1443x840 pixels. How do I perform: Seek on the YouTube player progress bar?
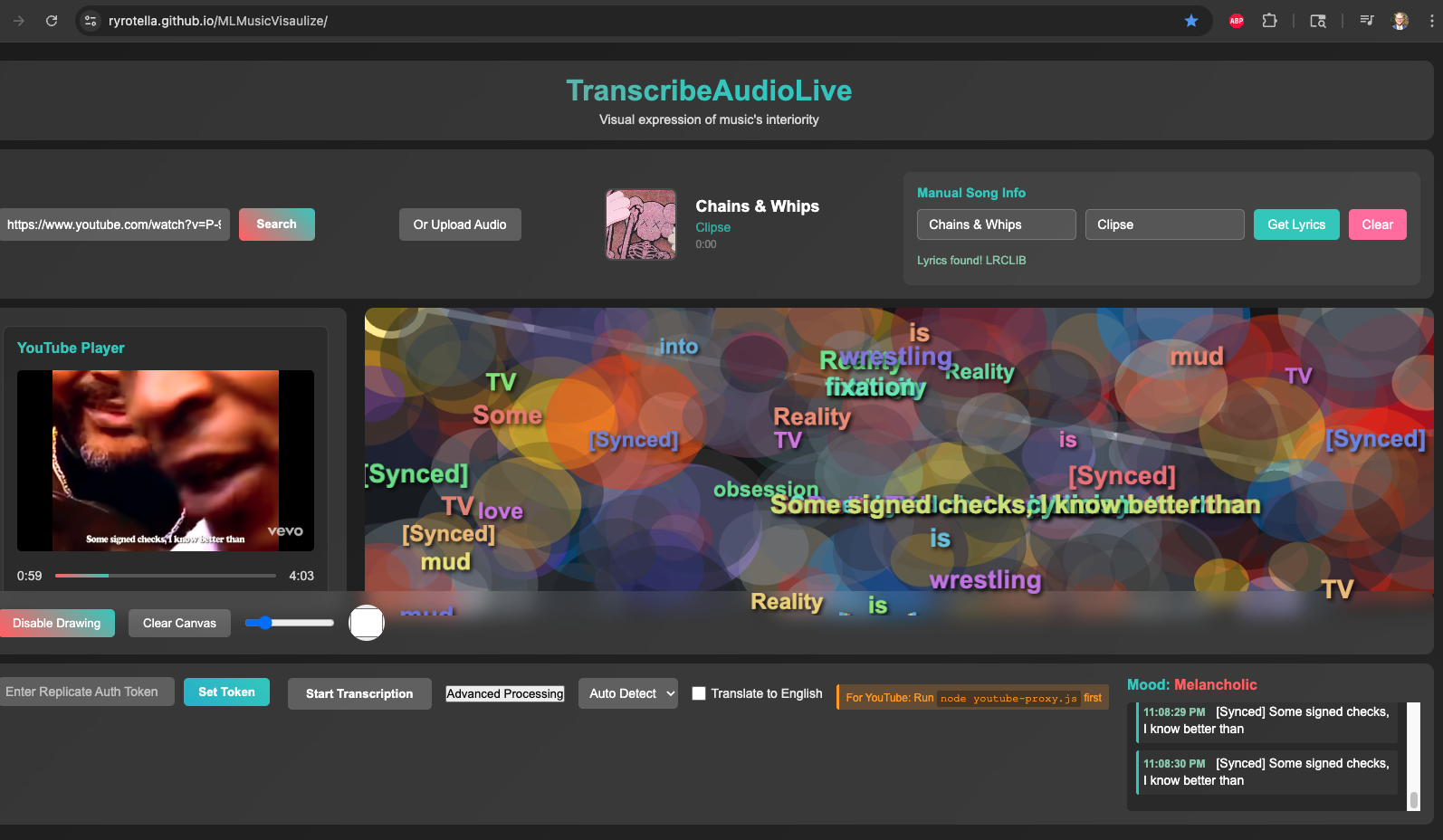click(166, 576)
